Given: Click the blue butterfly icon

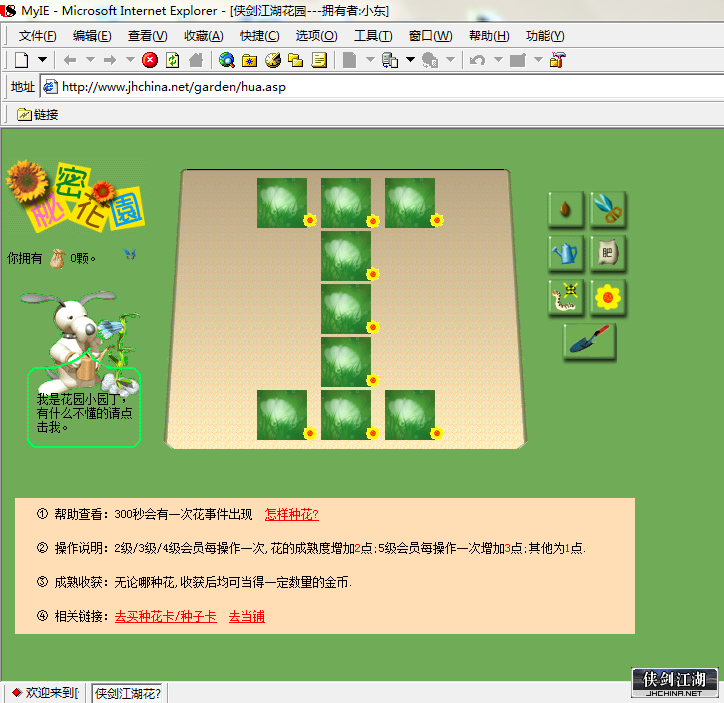Looking at the screenshot, I should (x=130, y=254).
